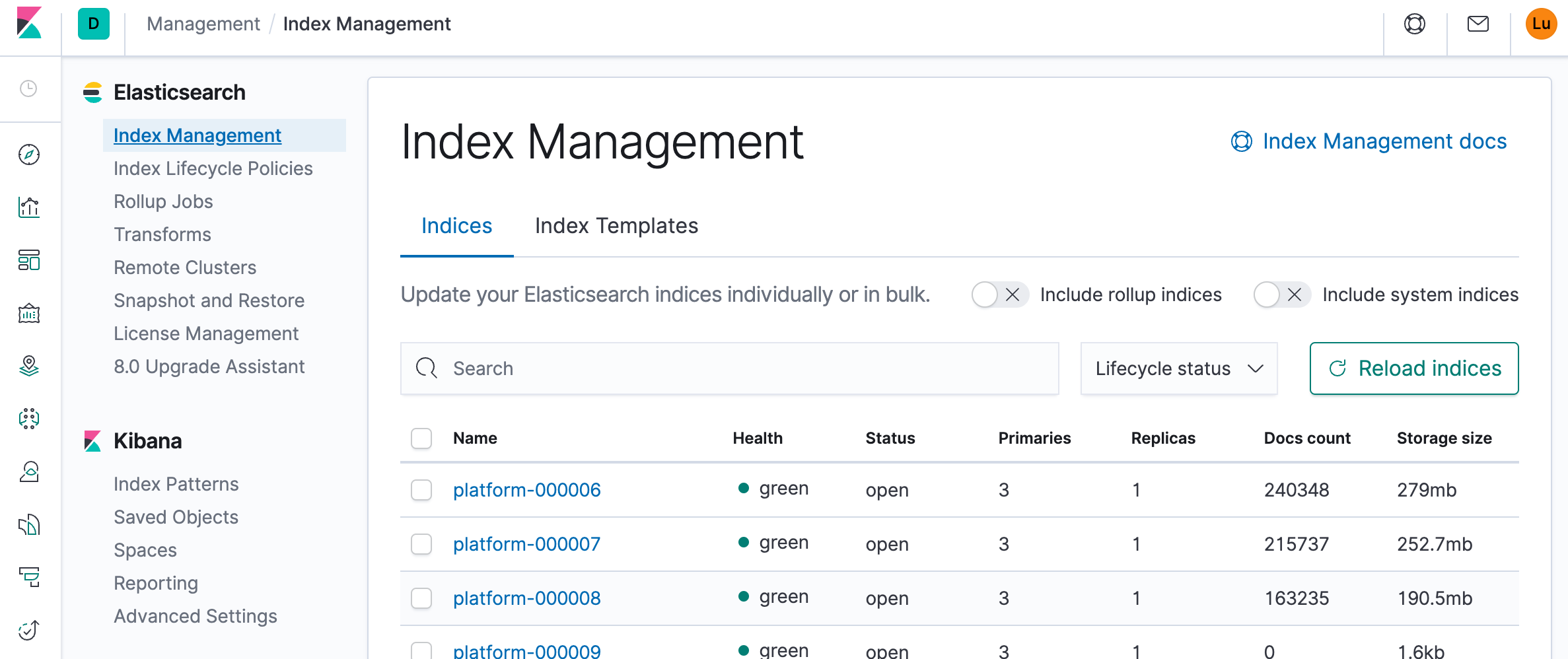Check the select-all indices checkbox
The height and width of the screenshot is (659, 1568).
421,438
